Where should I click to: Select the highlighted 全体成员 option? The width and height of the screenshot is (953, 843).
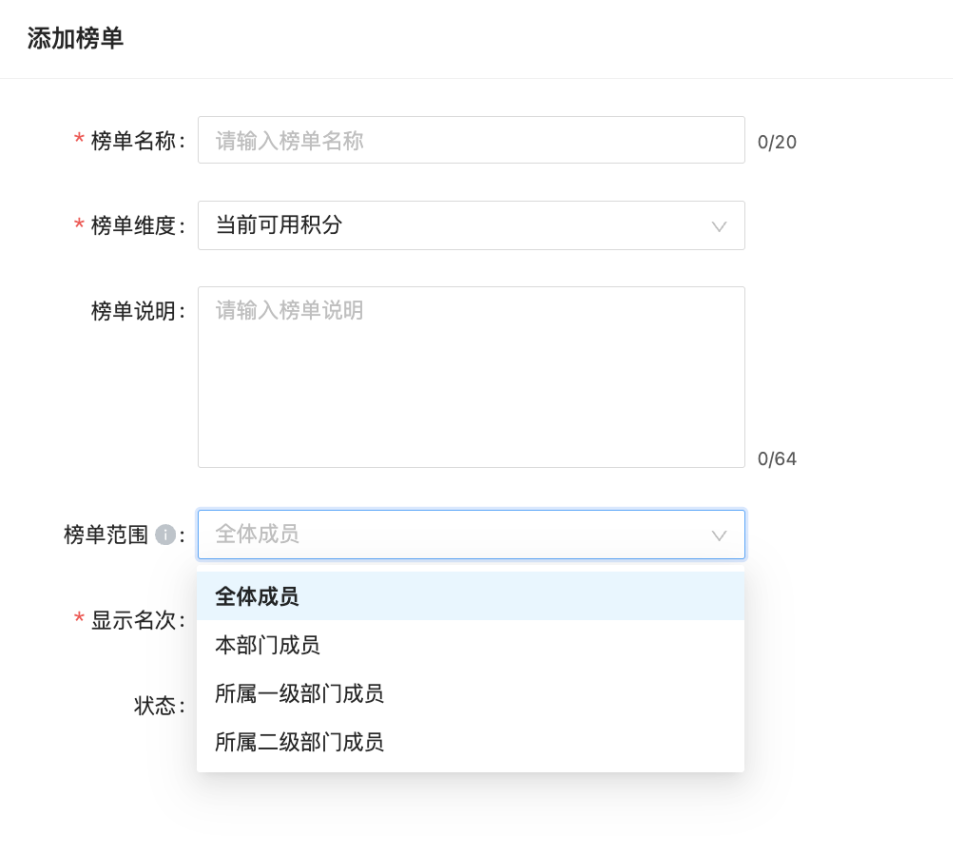(470, 596)
